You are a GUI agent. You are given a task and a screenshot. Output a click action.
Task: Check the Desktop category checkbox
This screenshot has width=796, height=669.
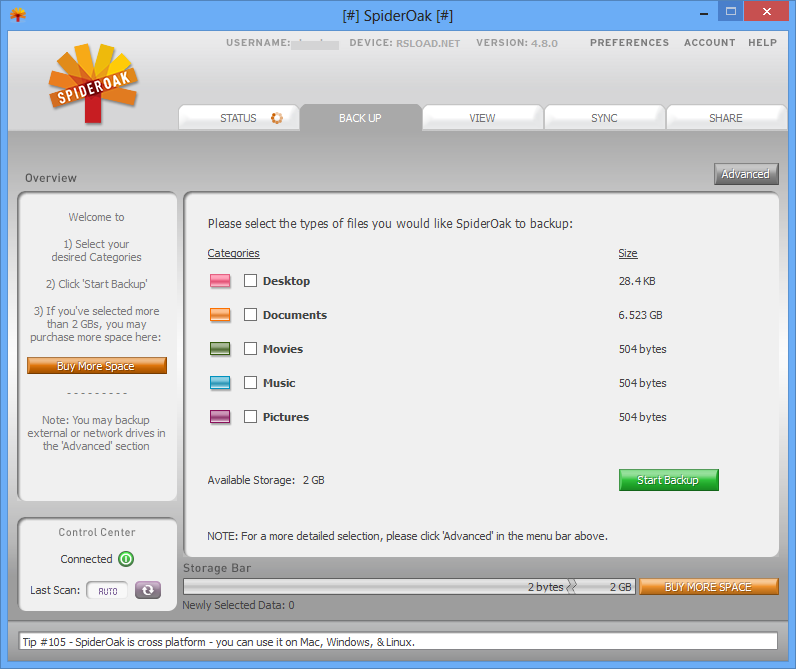click(250, 281)
